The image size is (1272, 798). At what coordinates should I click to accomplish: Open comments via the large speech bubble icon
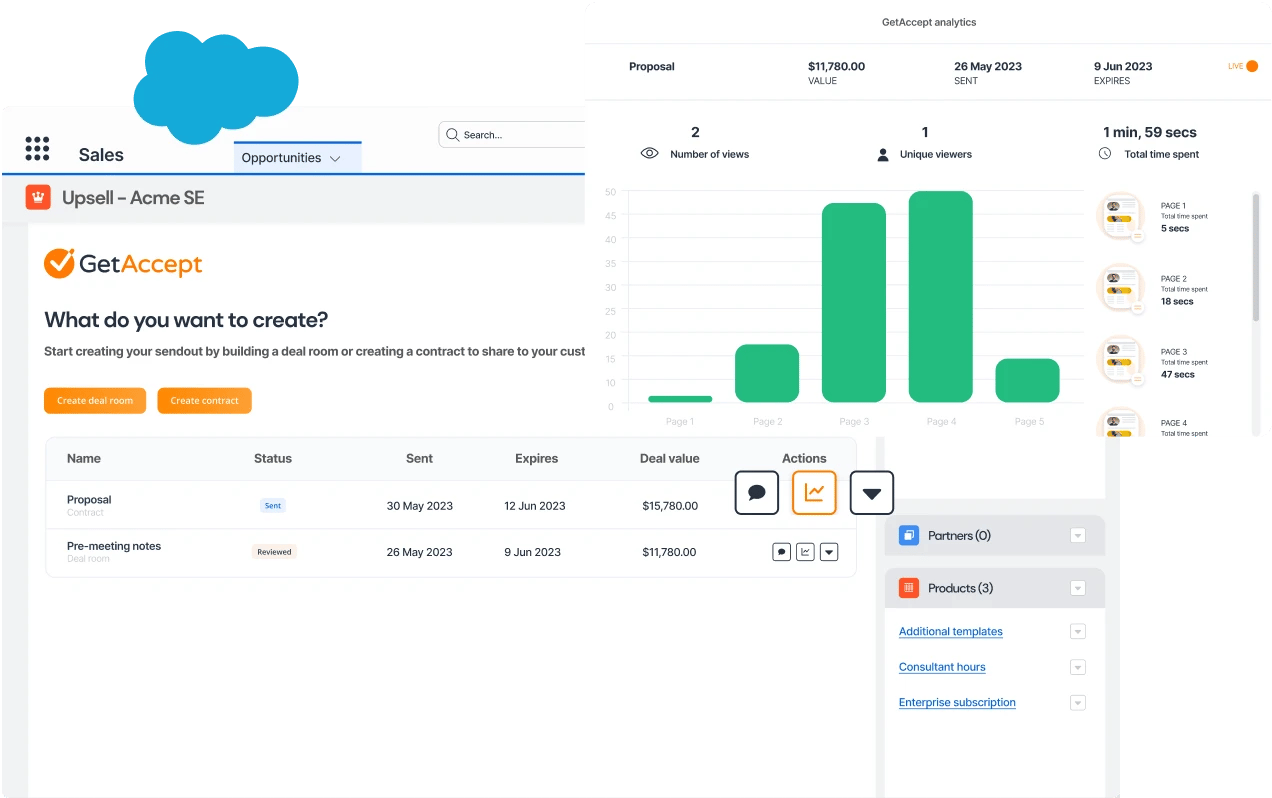(757, 493)
